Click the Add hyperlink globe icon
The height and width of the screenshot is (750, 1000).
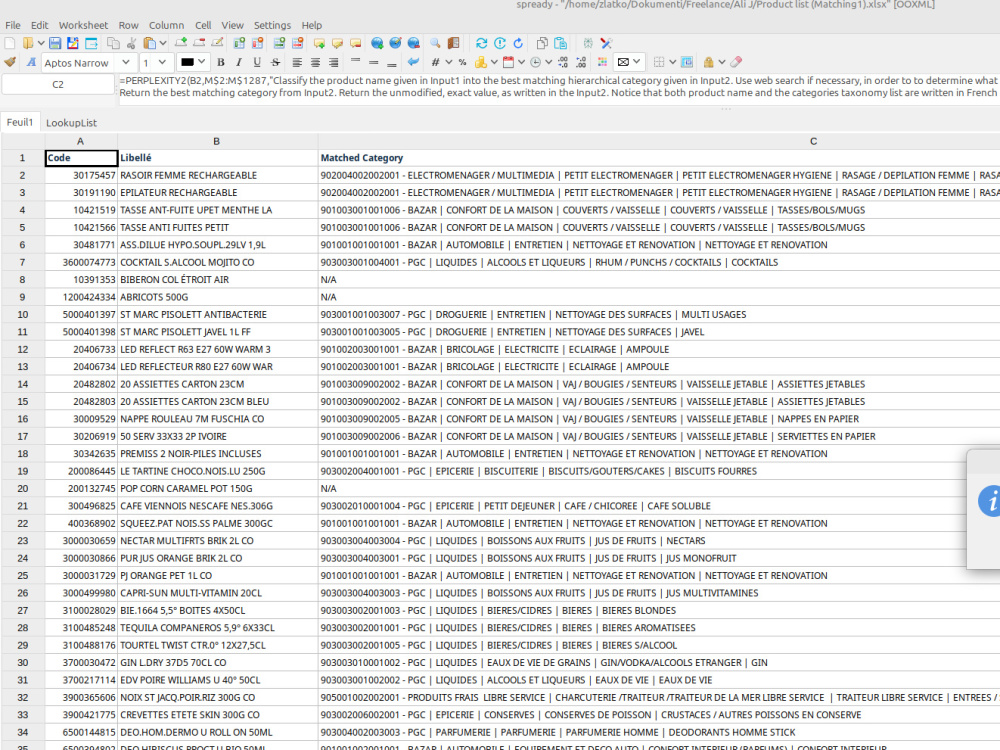pyautogui.click(x=378, y=43)
